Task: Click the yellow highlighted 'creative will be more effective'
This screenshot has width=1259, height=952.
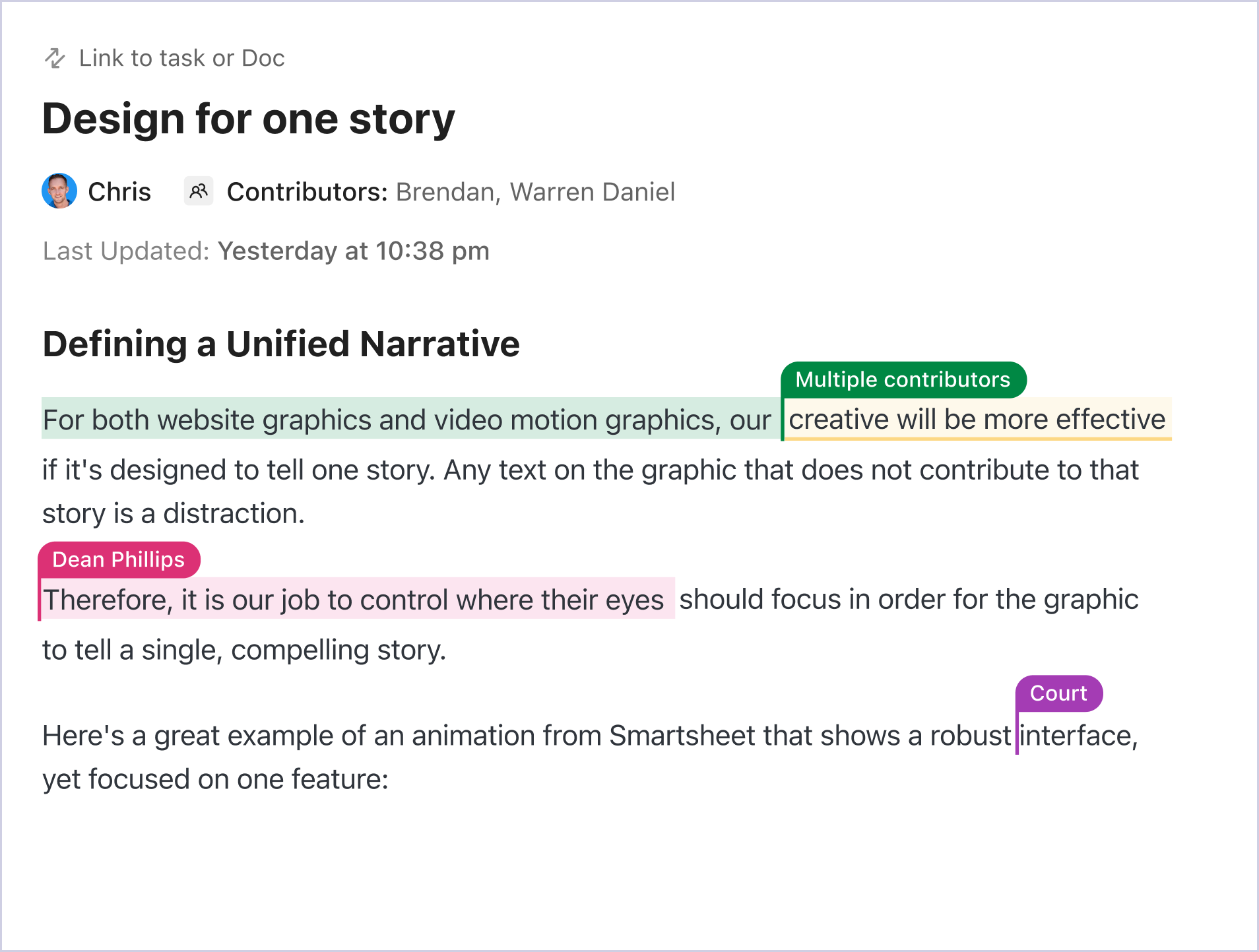Action: coord(977,420)
